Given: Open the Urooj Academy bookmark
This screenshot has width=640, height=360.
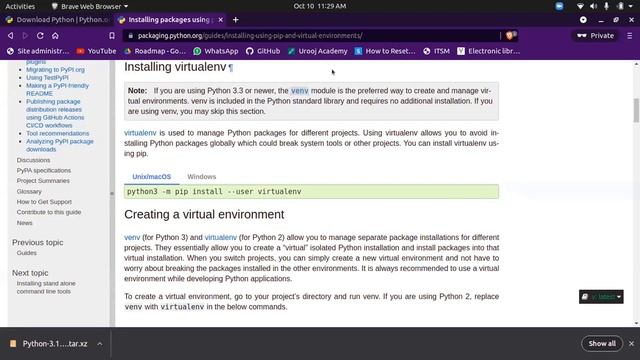Looking at the screenshot, I should click(318, 51).
